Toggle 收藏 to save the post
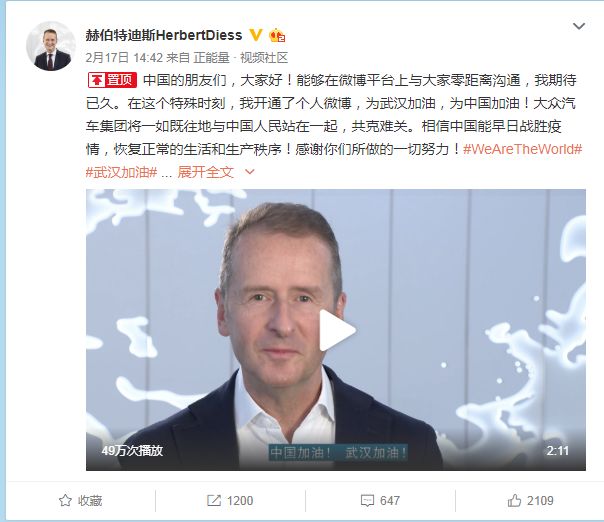 point(90,500)
